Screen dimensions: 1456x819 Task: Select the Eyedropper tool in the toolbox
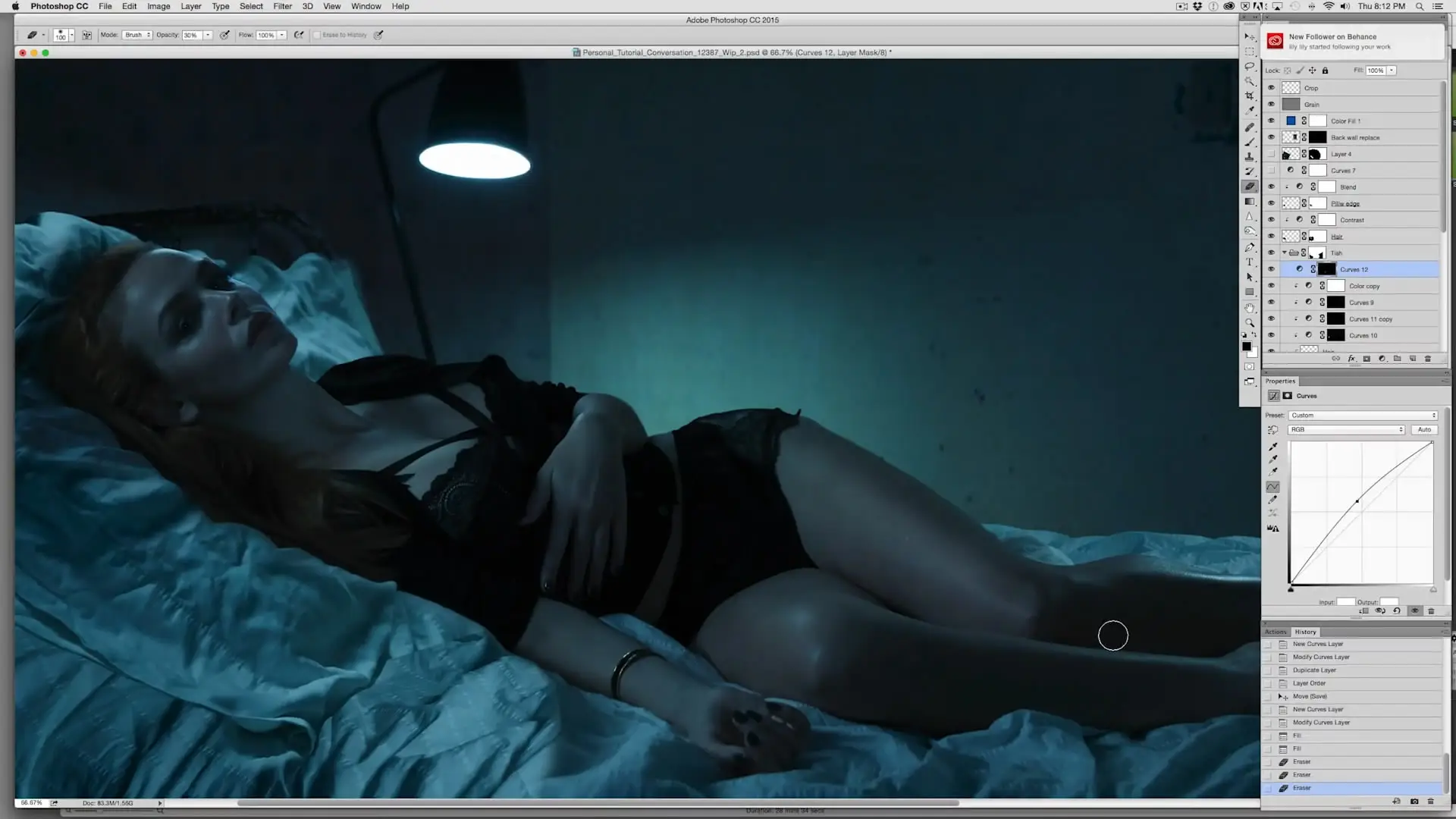point(1249,111)
